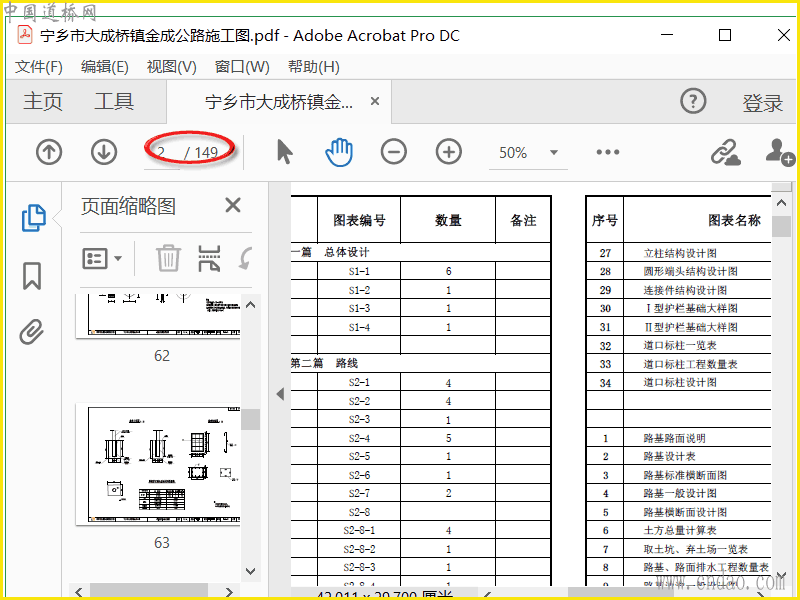This screenshot has height=600, width=800.
Task: Click thumbnail panel scroll up arrow
Action: tap(251, 305)
